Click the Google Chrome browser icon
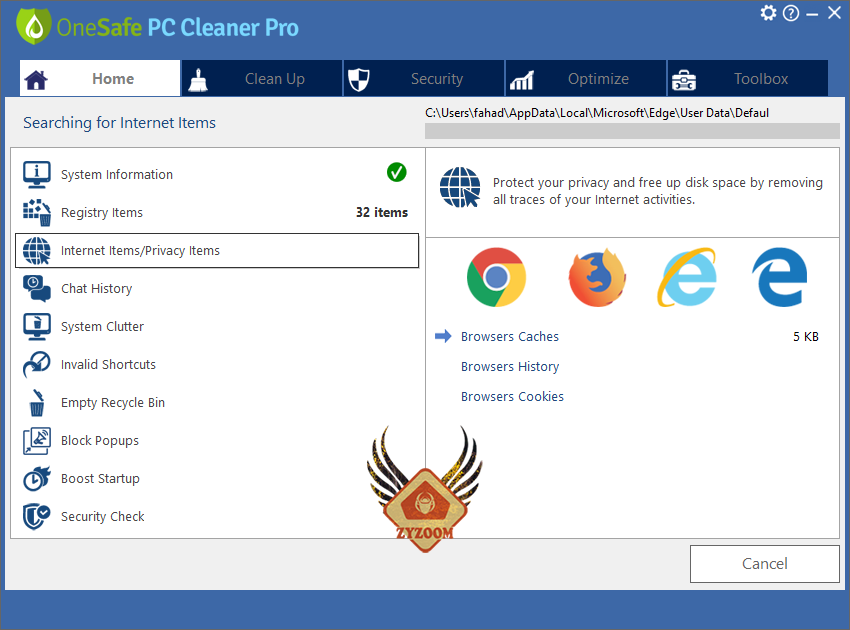This screenshot has width=850, height=630. pos(496,277)
